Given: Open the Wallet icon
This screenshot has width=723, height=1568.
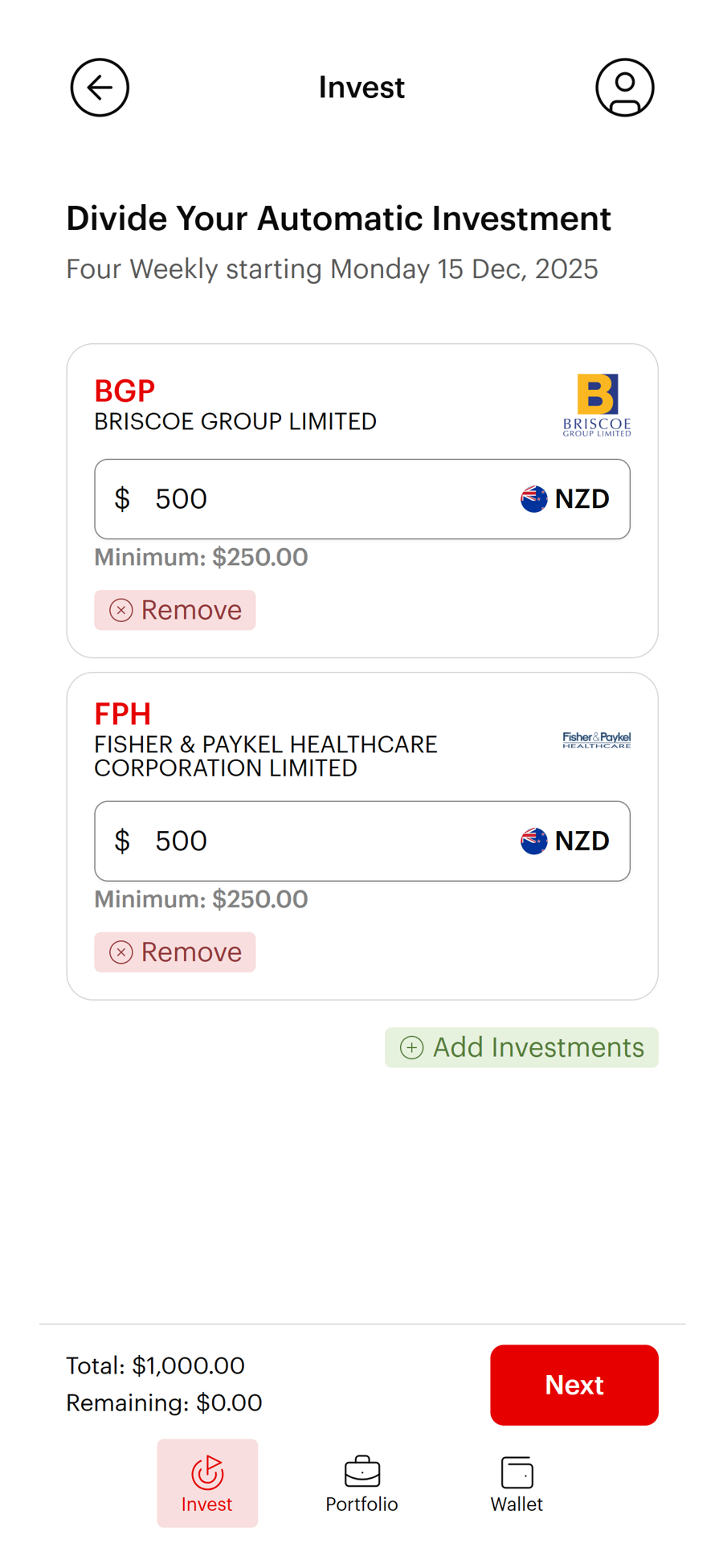Looking at the screenshot, I should click(x=517, y=1470).
